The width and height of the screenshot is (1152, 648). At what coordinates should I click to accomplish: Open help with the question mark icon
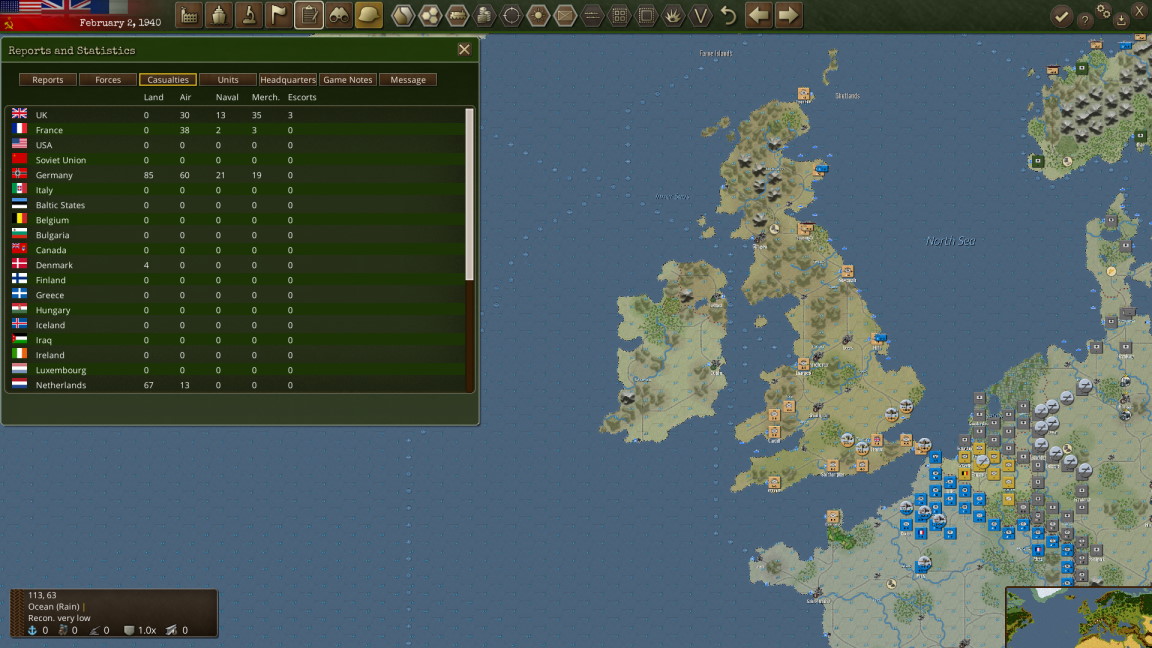[x=1084, y=21]
